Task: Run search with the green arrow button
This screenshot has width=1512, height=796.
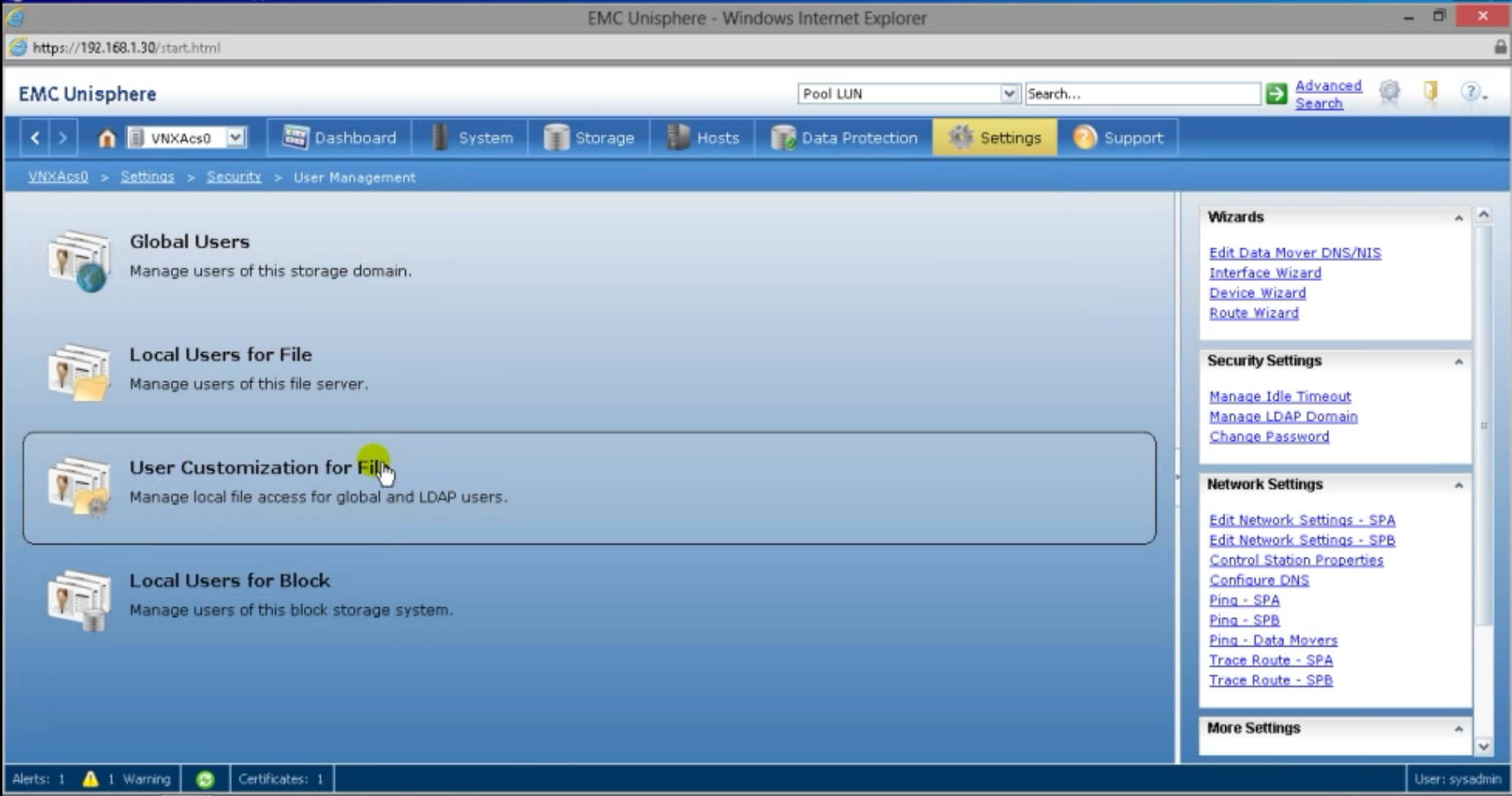Action: (x=1276, y=94)
